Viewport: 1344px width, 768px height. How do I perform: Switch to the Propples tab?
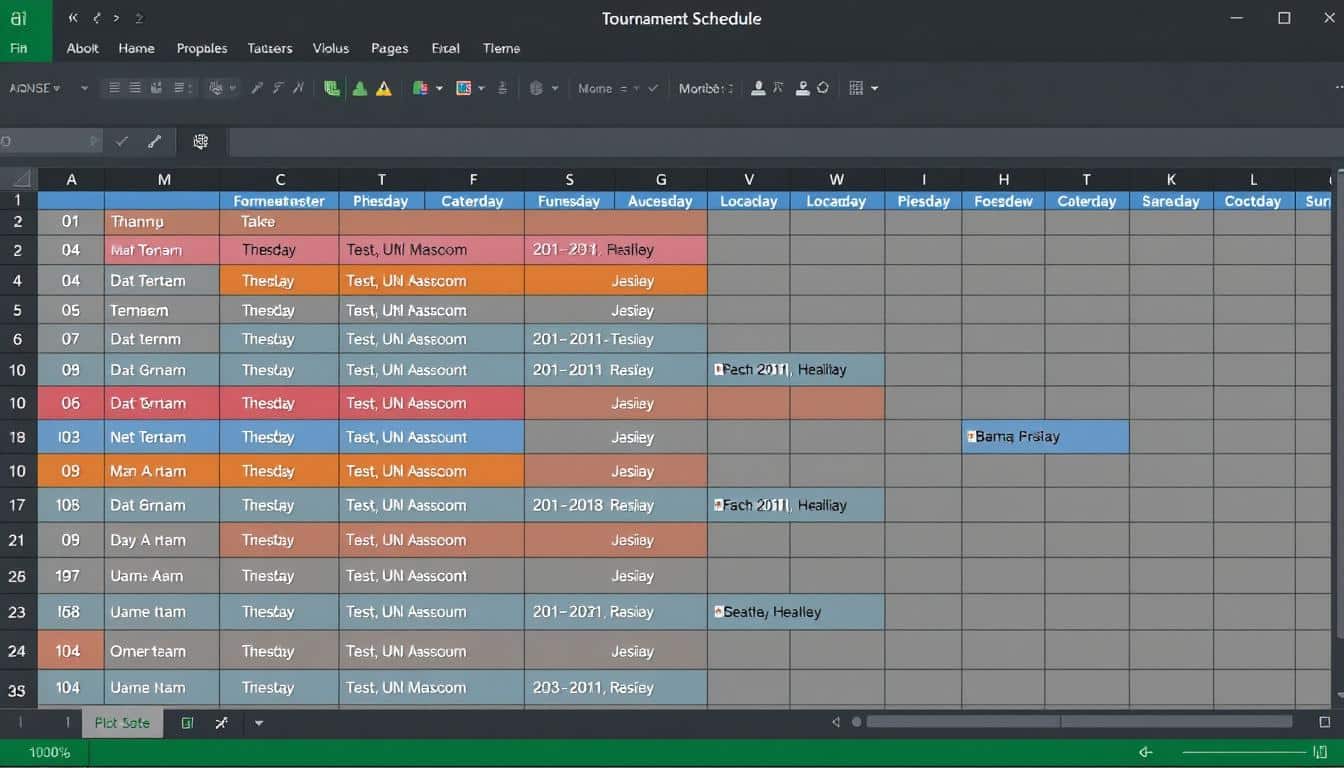[202, 48]
